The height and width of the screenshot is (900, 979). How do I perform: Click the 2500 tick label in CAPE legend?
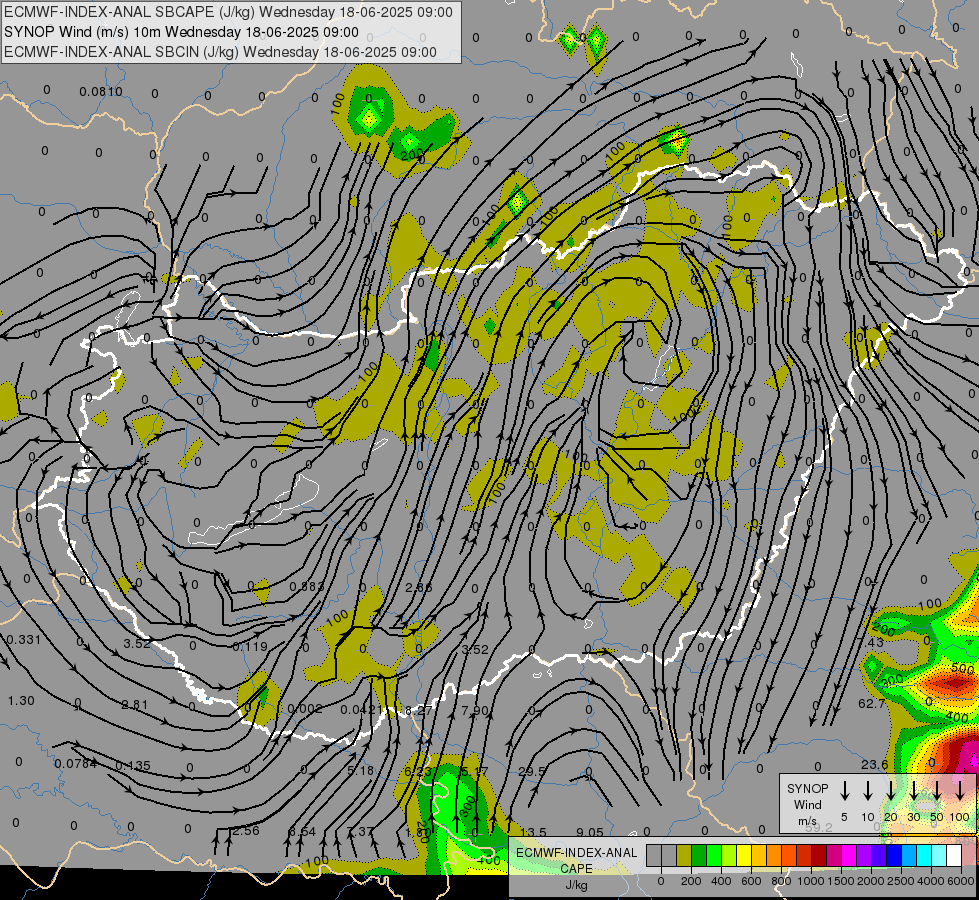901,881
